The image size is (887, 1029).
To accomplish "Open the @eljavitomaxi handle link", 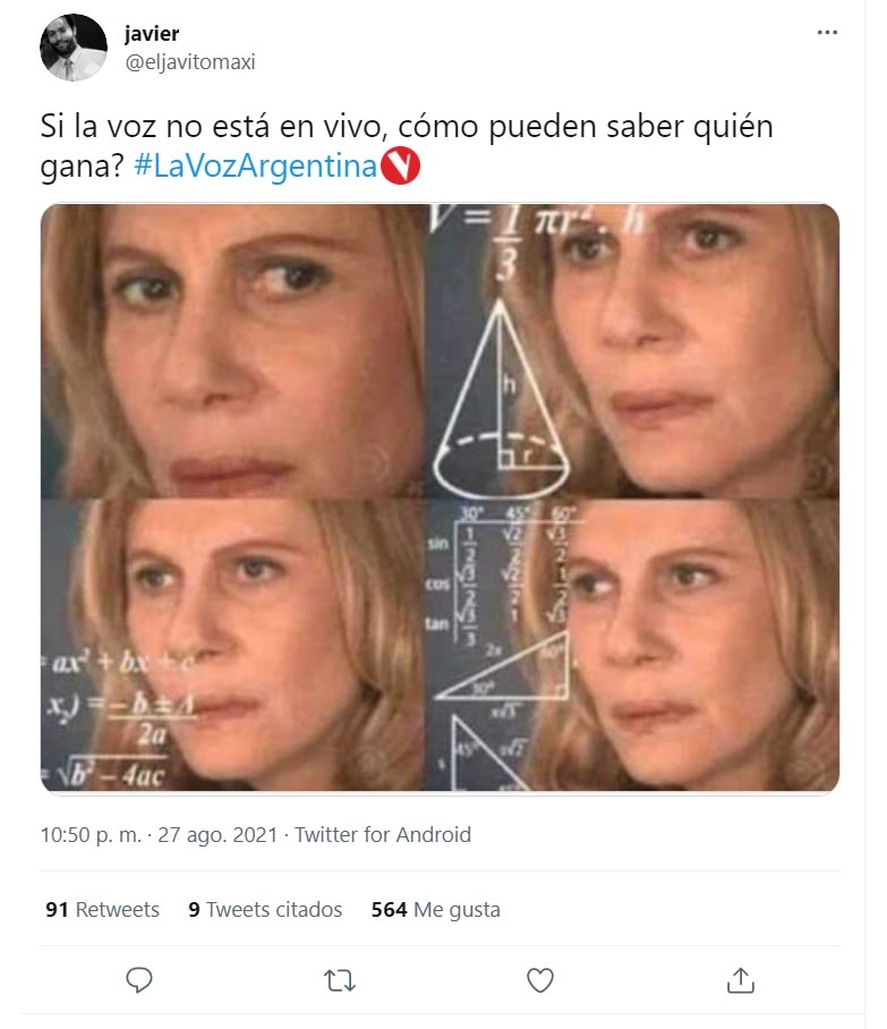I will click(190, 62).
